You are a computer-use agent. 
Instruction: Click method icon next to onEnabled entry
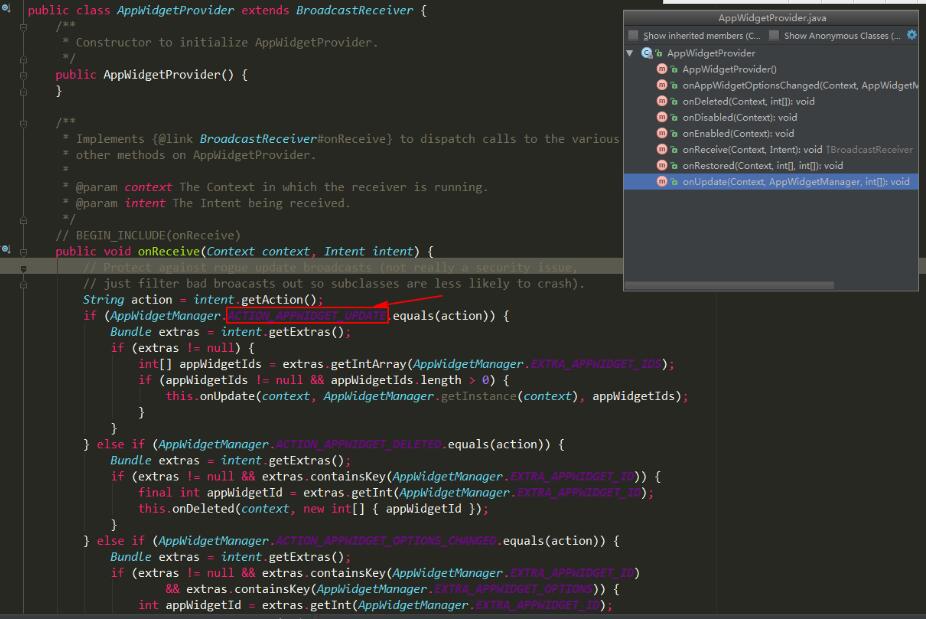click(x=662, y=133)
